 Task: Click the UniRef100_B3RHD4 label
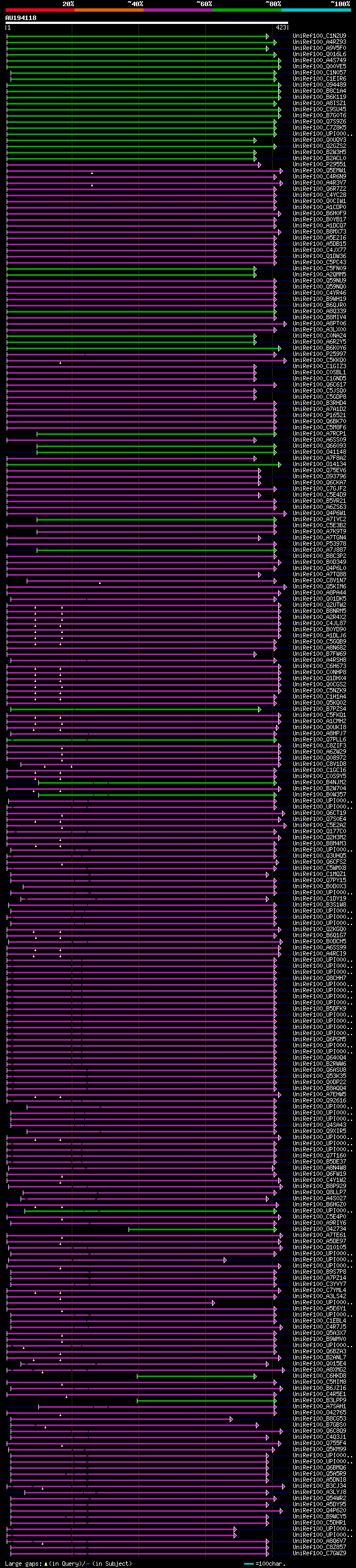319,404
